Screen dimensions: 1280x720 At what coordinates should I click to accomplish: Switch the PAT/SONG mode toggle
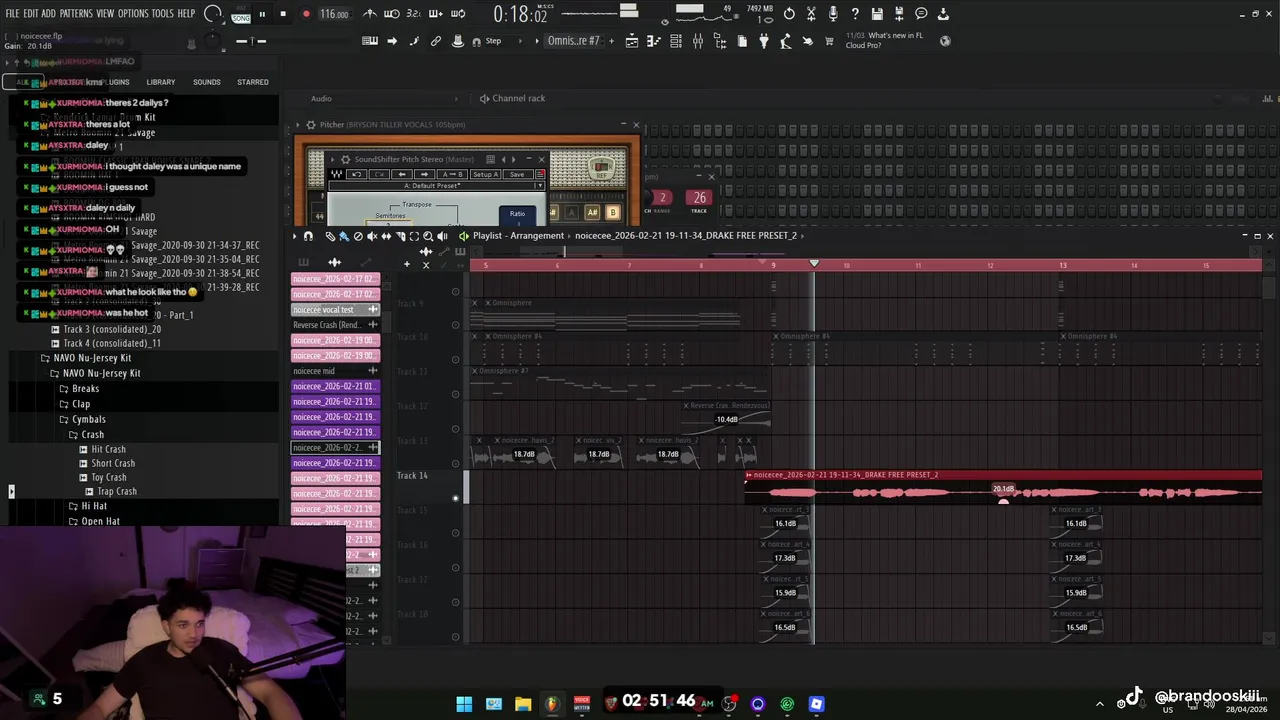241,15
